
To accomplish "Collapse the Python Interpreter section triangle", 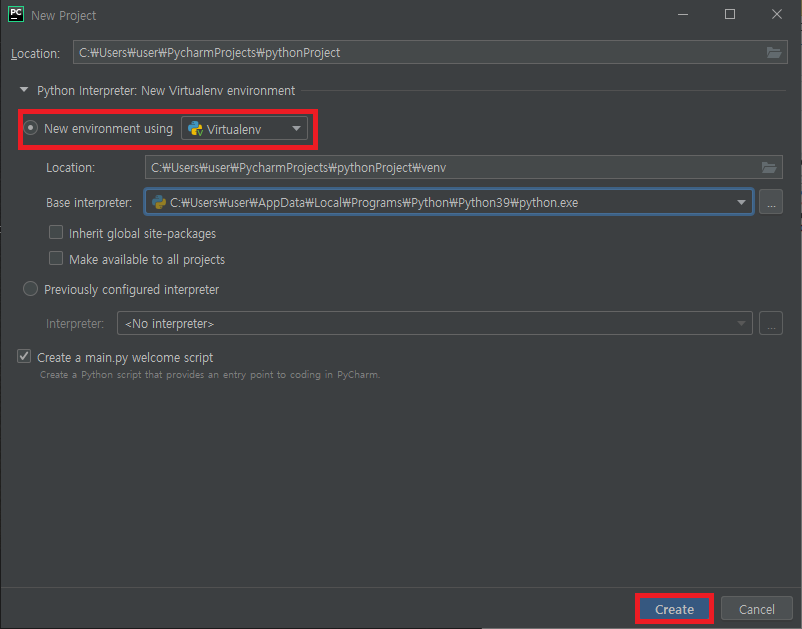I will (24, 90).
